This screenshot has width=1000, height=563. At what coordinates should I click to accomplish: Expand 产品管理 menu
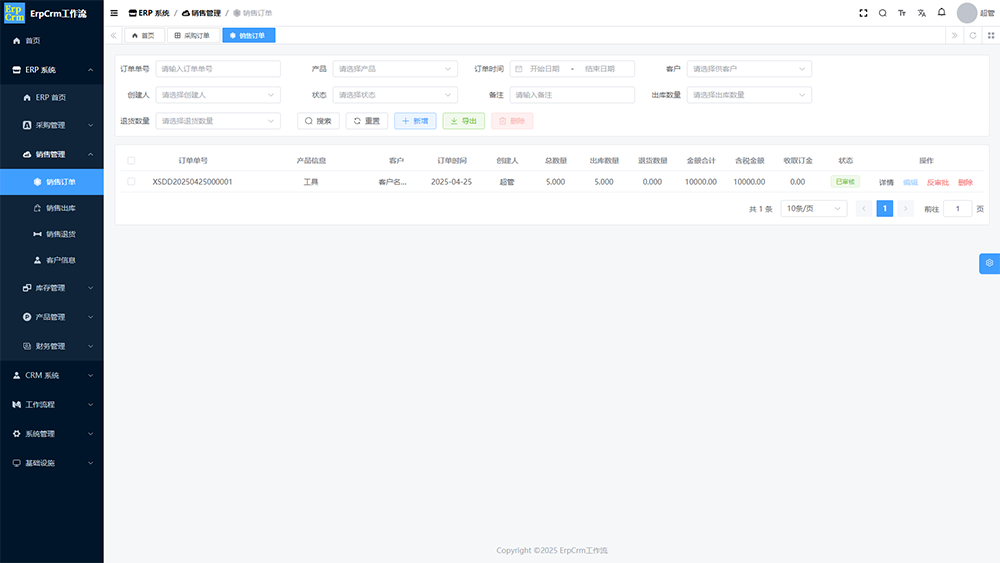(52, 317)
